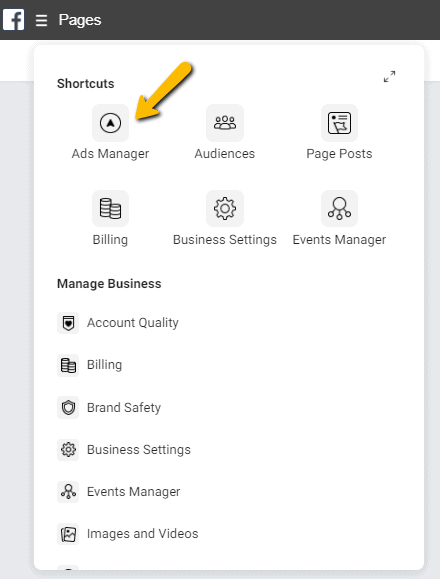Open Business Settings shortcut gear icon
Screen dimensions: 440x579
pos(225,208)
